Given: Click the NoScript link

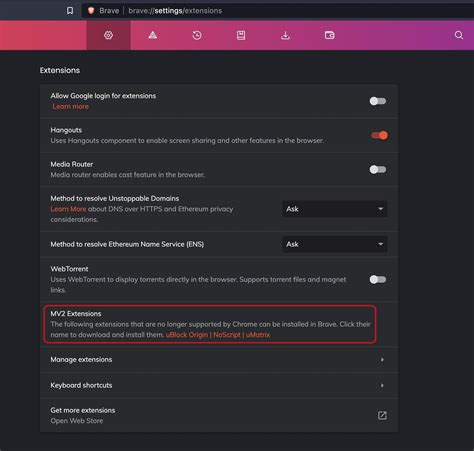Looking at the screenshot, I should 227,335.
